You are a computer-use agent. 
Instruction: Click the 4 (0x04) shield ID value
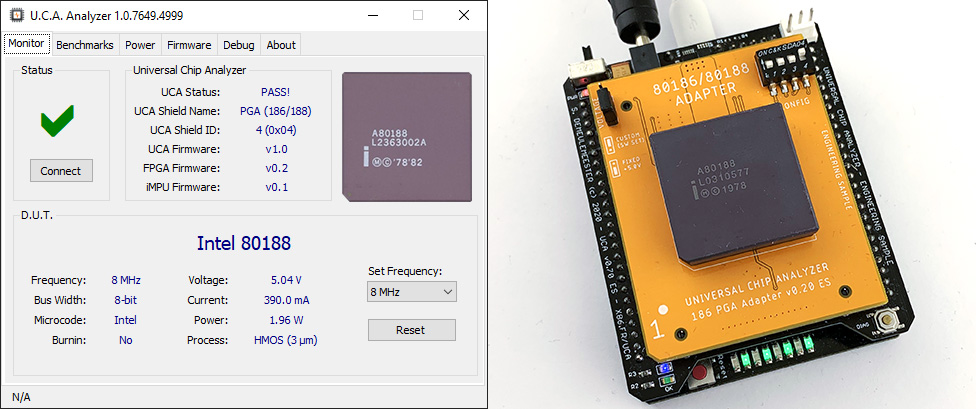276,130
